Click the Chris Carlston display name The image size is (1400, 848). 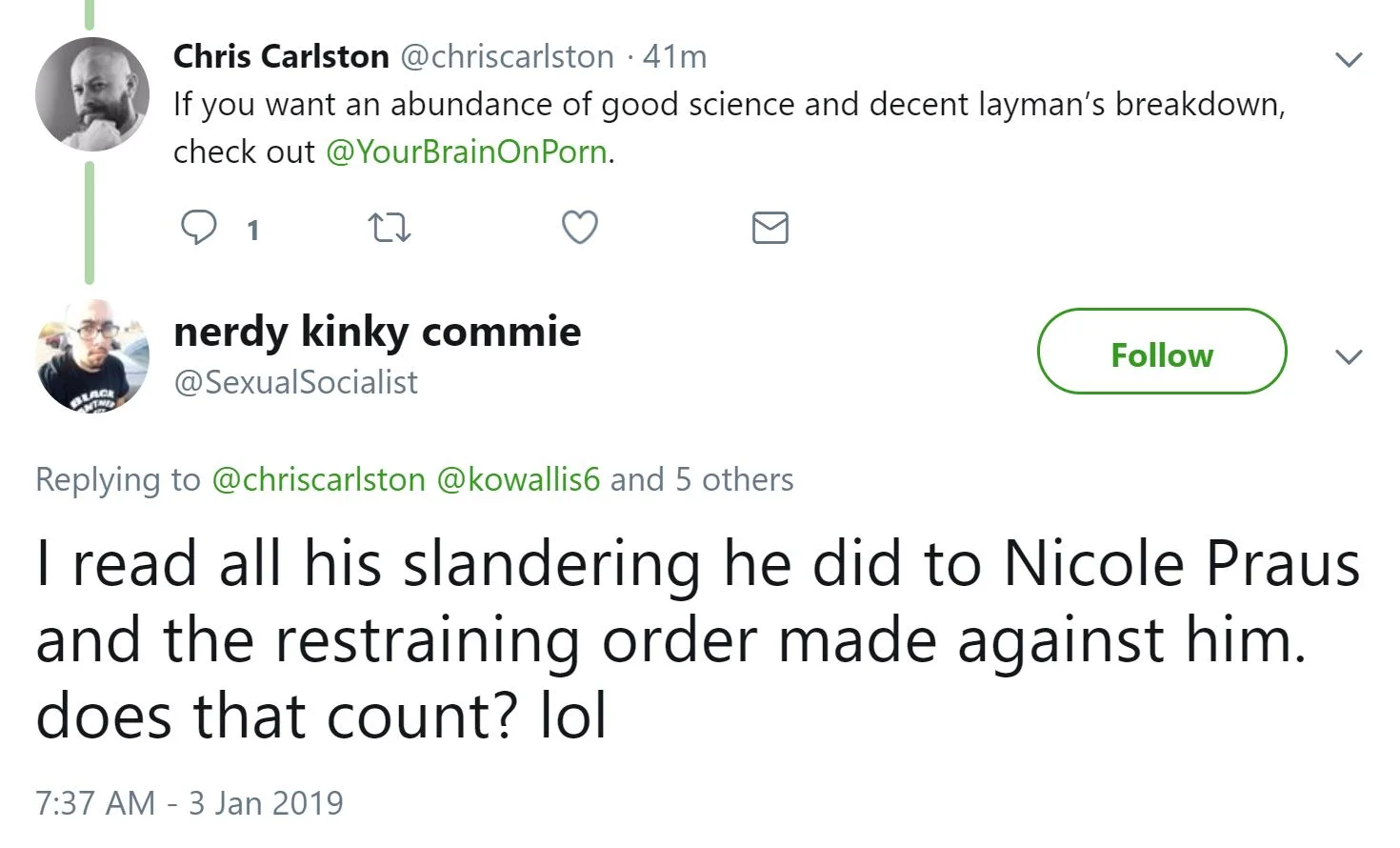(x=281, y=57)
